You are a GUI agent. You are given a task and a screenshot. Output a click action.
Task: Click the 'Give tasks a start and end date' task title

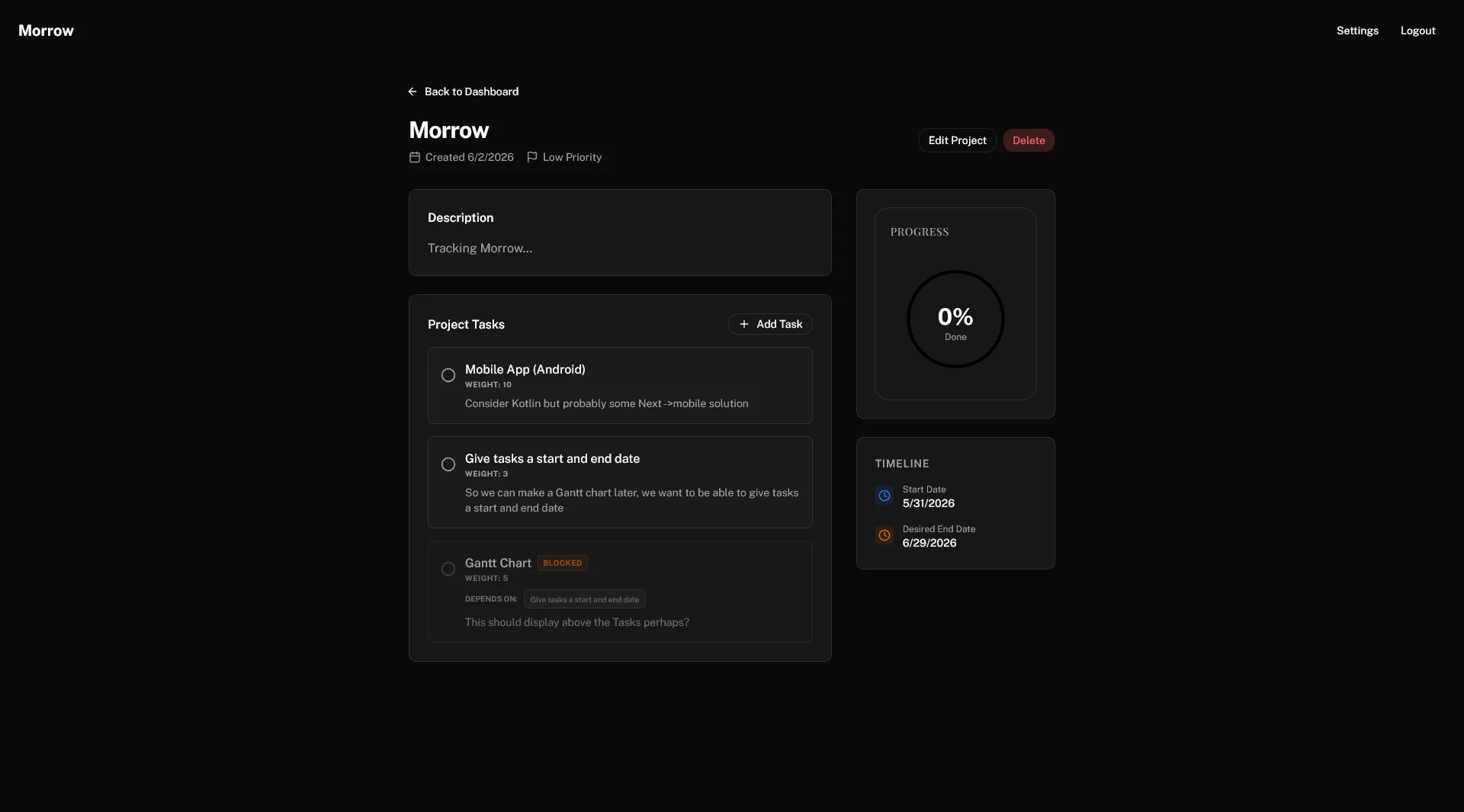point(552,459)
